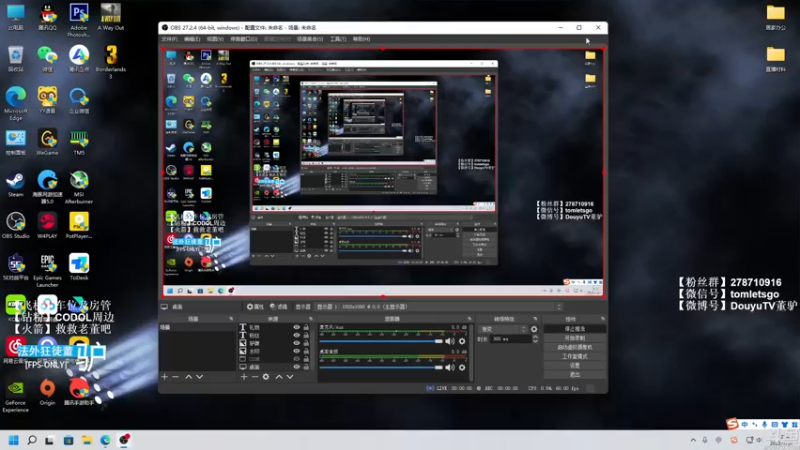This screenshot has width=800, height=450.
Task: Select the 场景 entry in scenes list
Action: pos(198,328)
